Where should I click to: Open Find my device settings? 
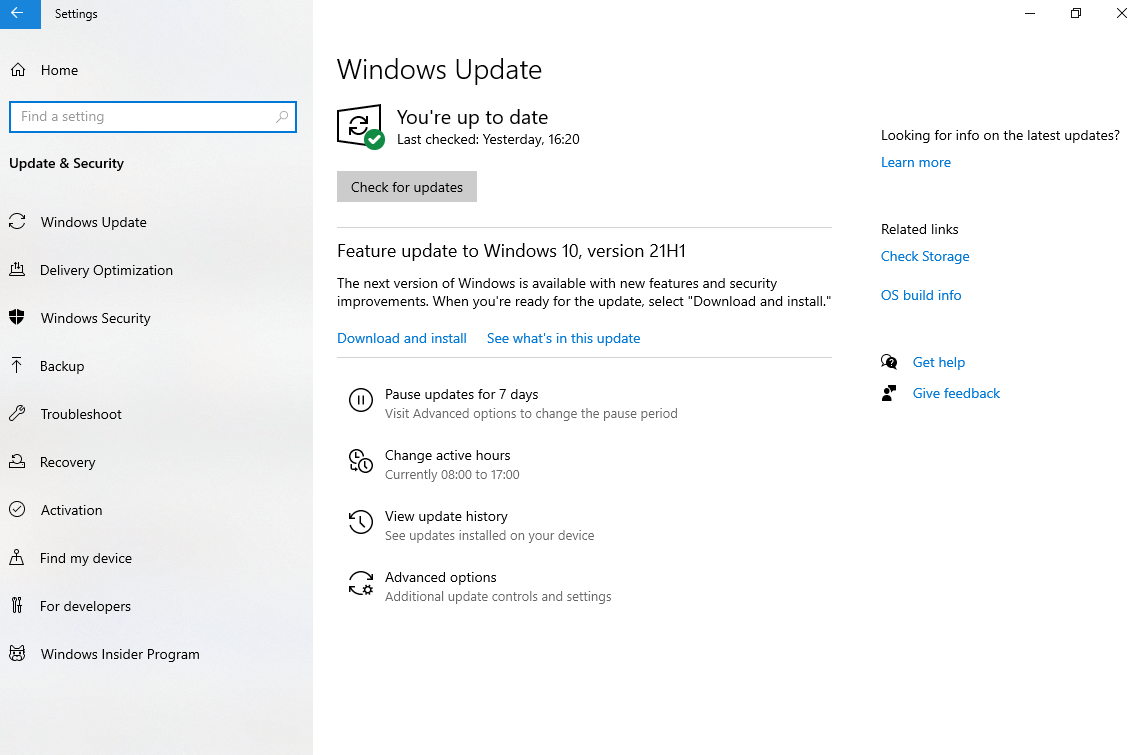click(x=85, y=558)
